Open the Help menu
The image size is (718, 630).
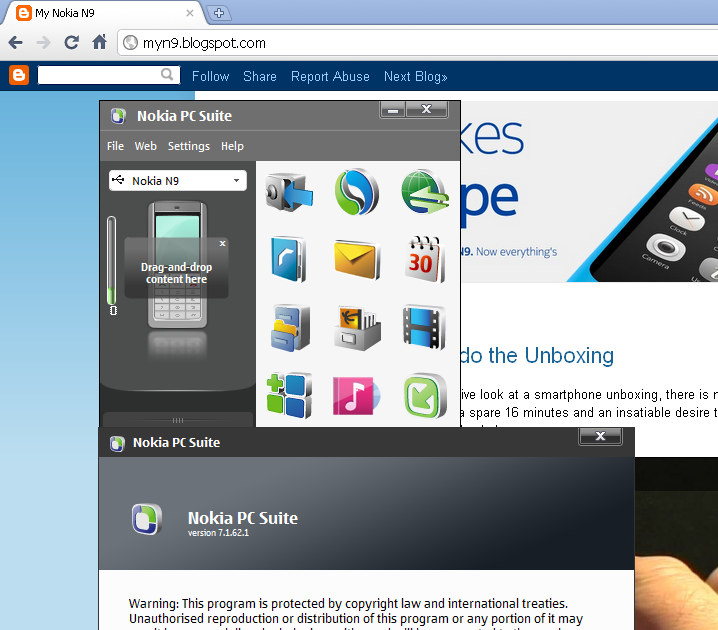pyautogui.click(x=232, y=146)
